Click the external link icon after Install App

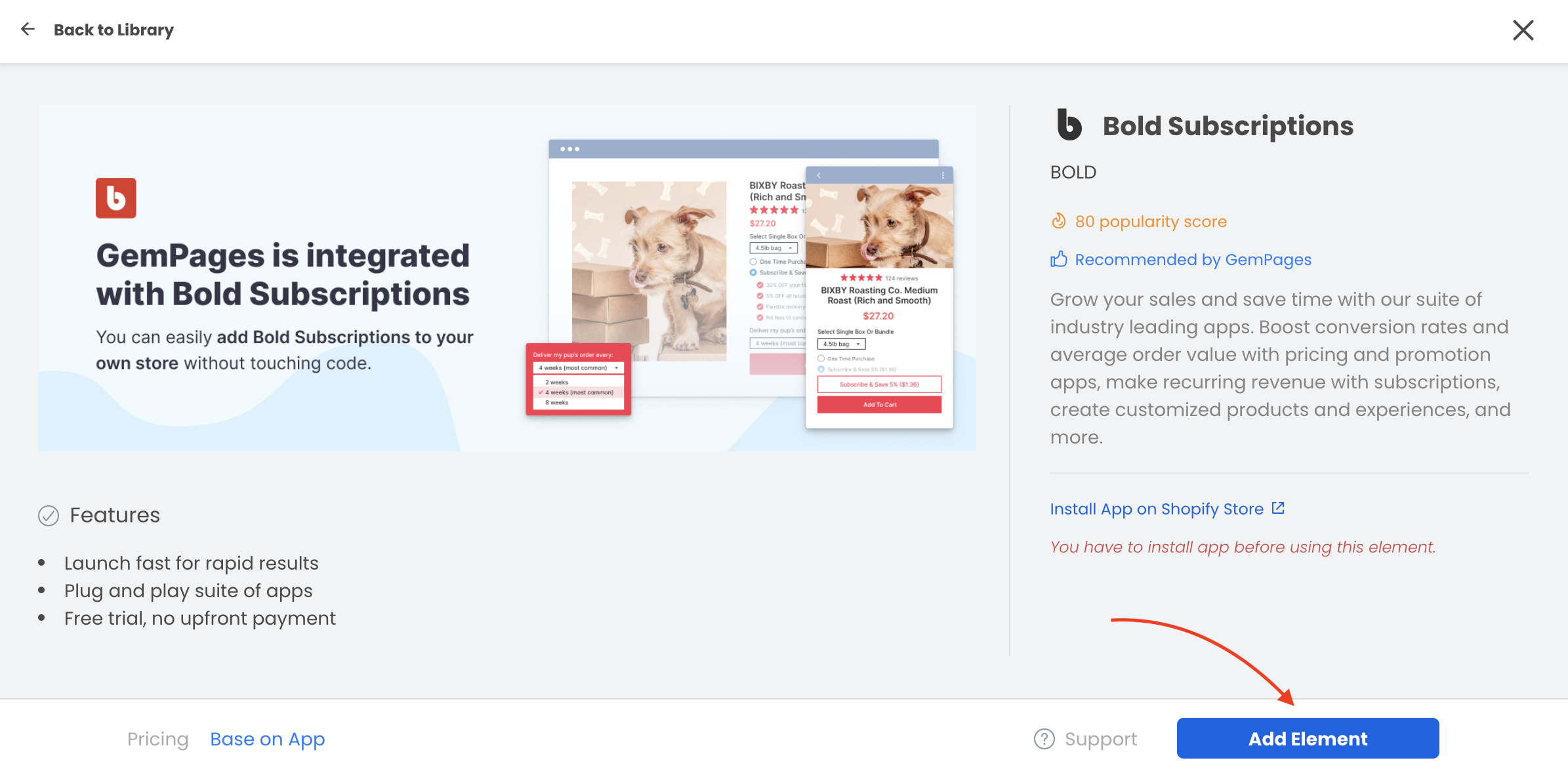click(1278, 508)
